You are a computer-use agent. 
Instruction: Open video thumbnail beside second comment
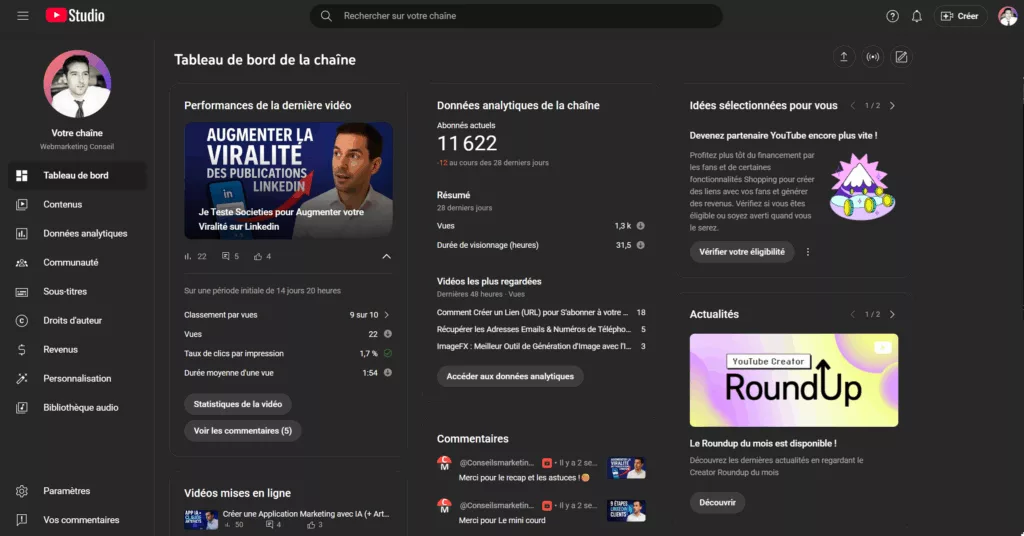[x=626, y=511]
